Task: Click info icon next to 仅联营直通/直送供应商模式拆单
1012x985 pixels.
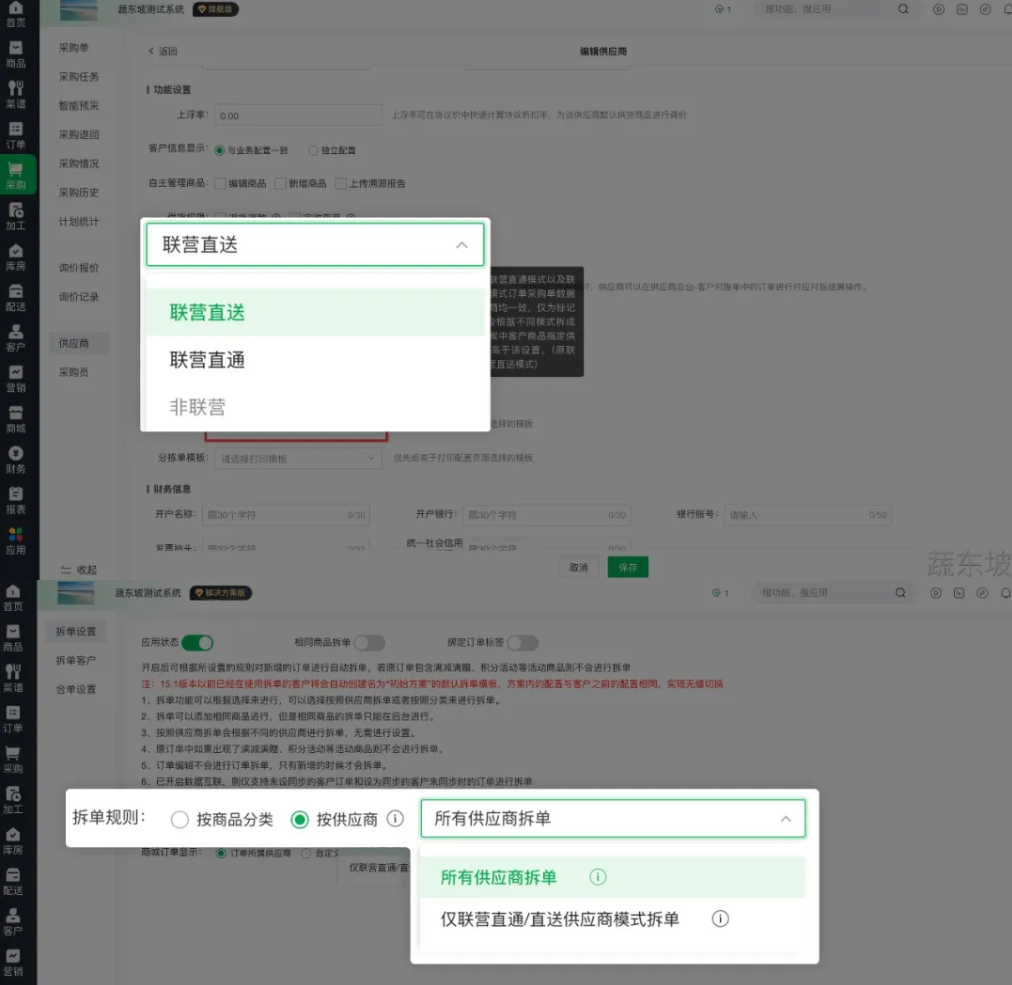Action: [x=719, y=918]
